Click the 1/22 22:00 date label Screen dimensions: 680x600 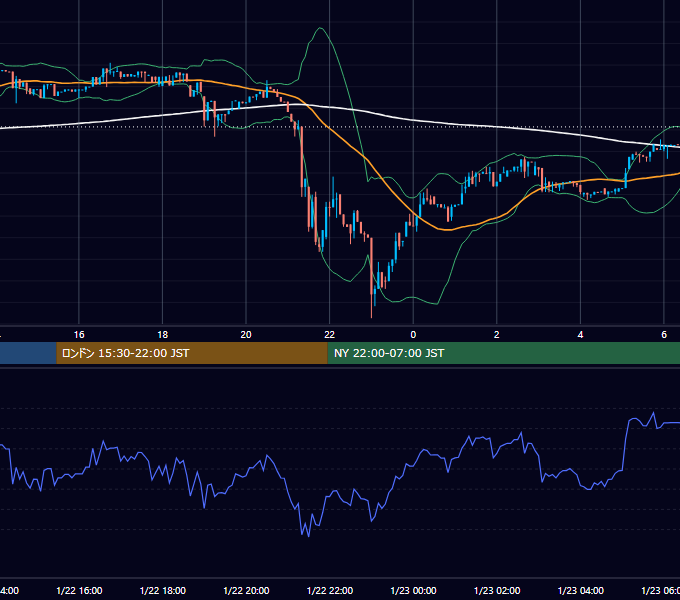(330, 590)
